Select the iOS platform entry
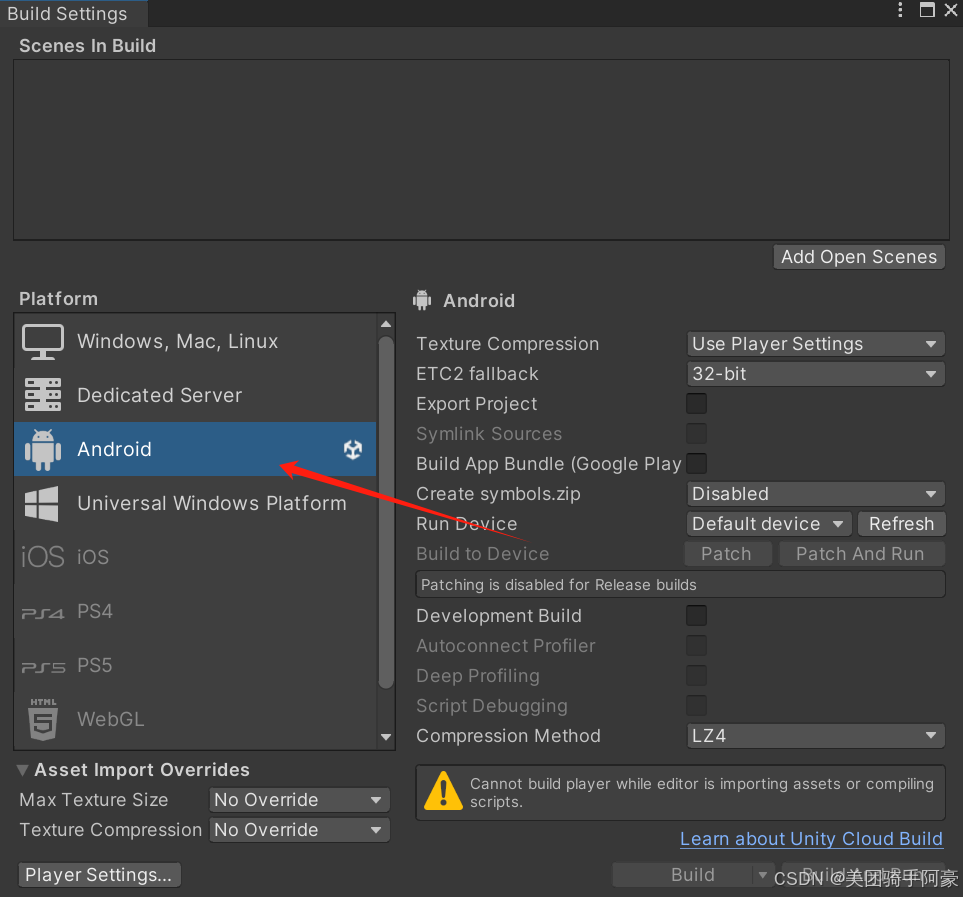The height and width of the screenshot is (897, 963). coord(195,557)
